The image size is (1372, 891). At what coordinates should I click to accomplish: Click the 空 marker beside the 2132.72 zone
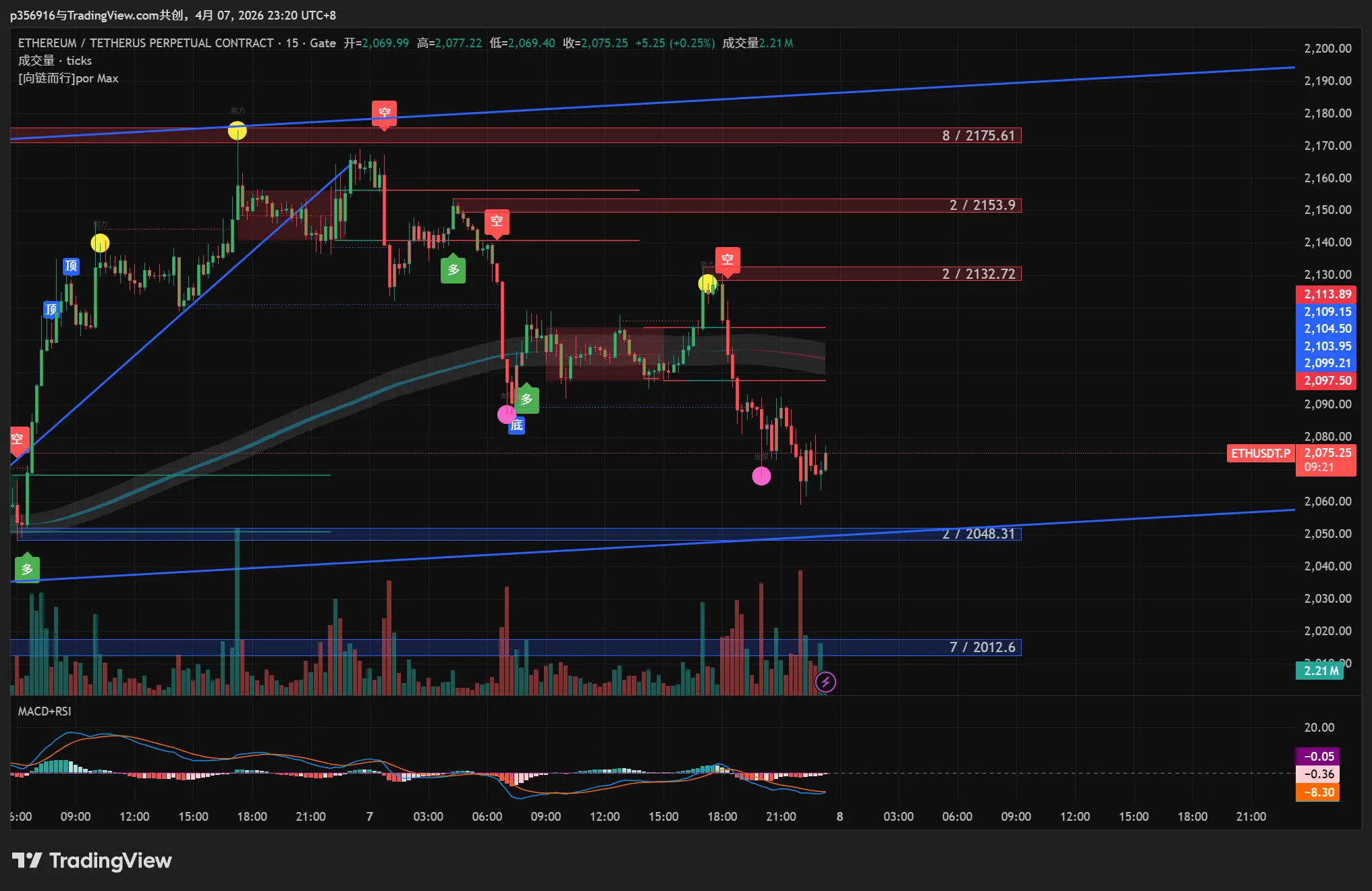[727, 260]
